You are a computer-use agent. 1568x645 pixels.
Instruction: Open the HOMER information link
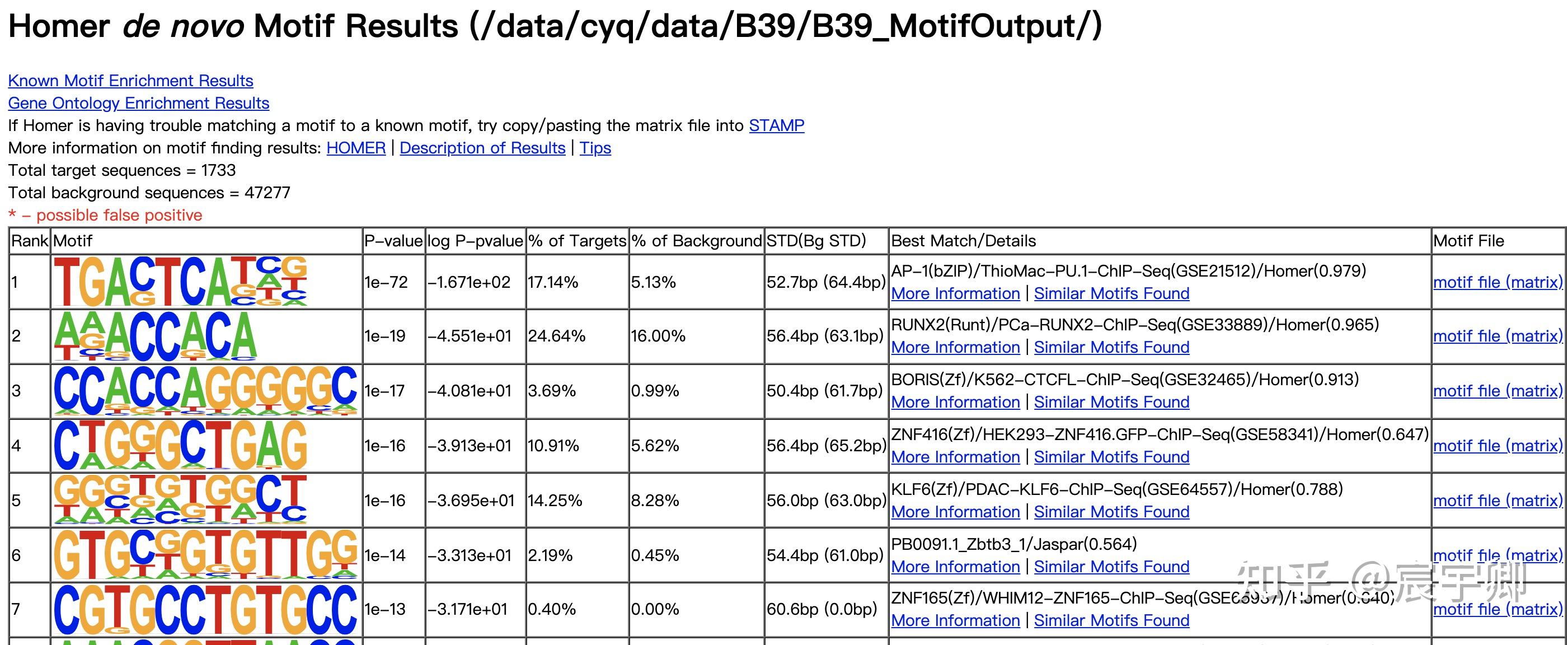(356, 148)
